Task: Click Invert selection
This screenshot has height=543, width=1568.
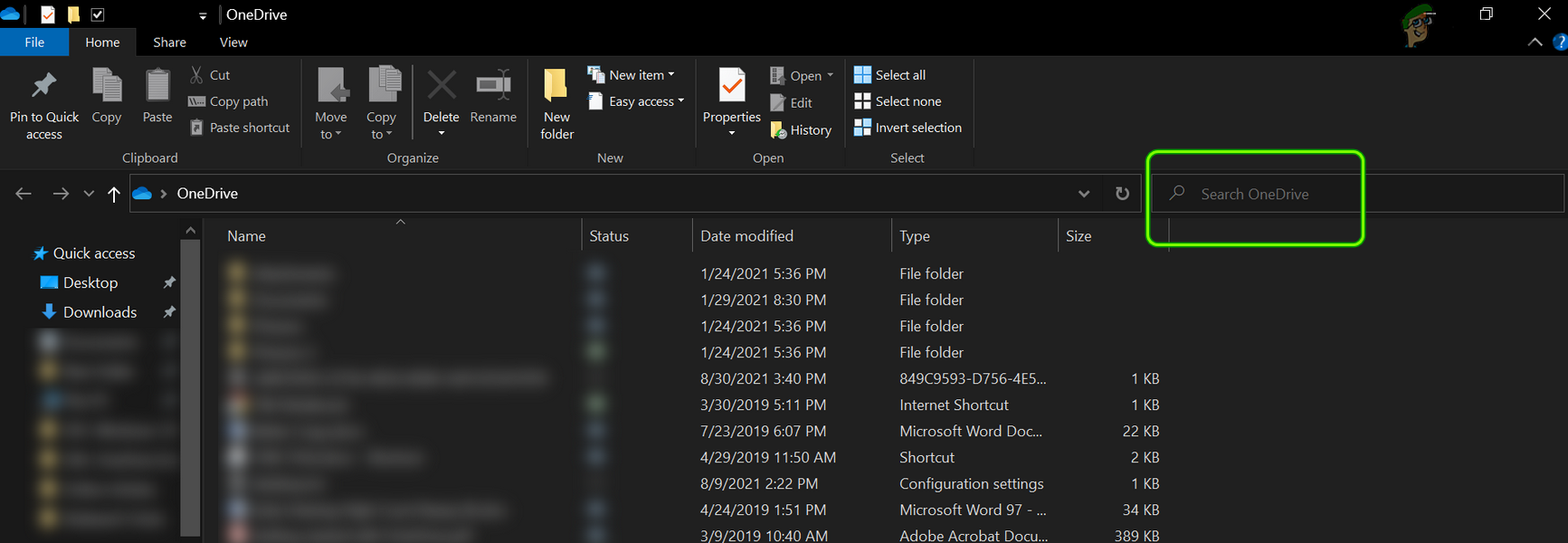Action: (908, 128)
